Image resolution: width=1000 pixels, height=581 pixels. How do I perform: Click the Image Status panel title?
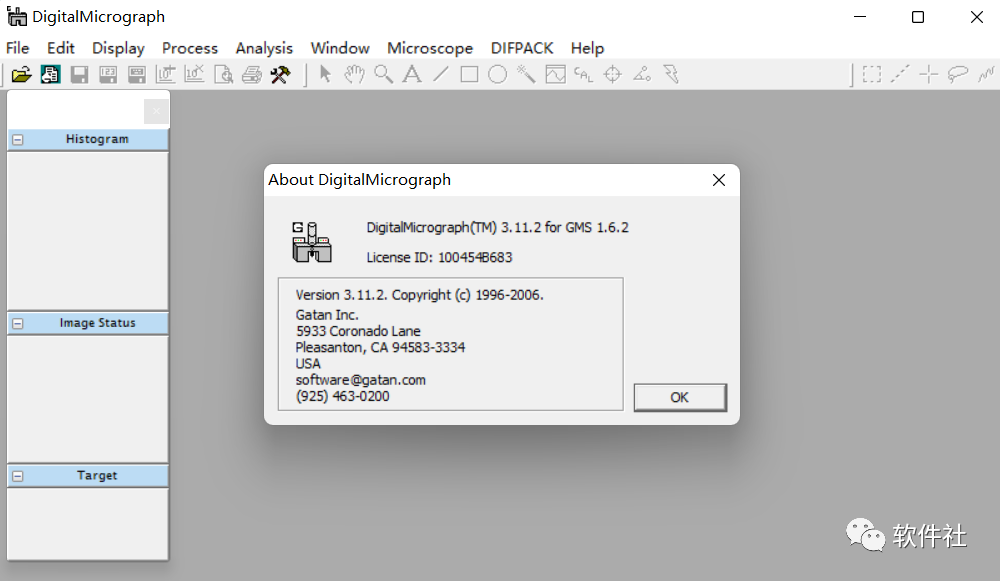click(x=98, y=323)
